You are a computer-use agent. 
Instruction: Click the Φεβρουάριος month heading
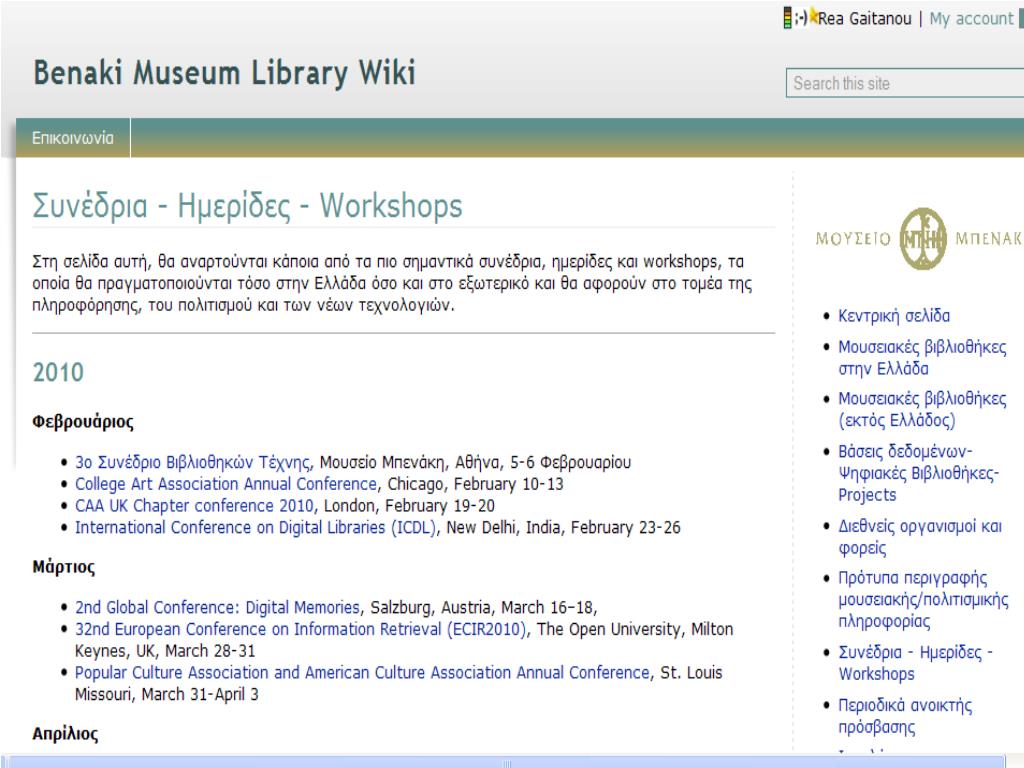coord(83,421)
